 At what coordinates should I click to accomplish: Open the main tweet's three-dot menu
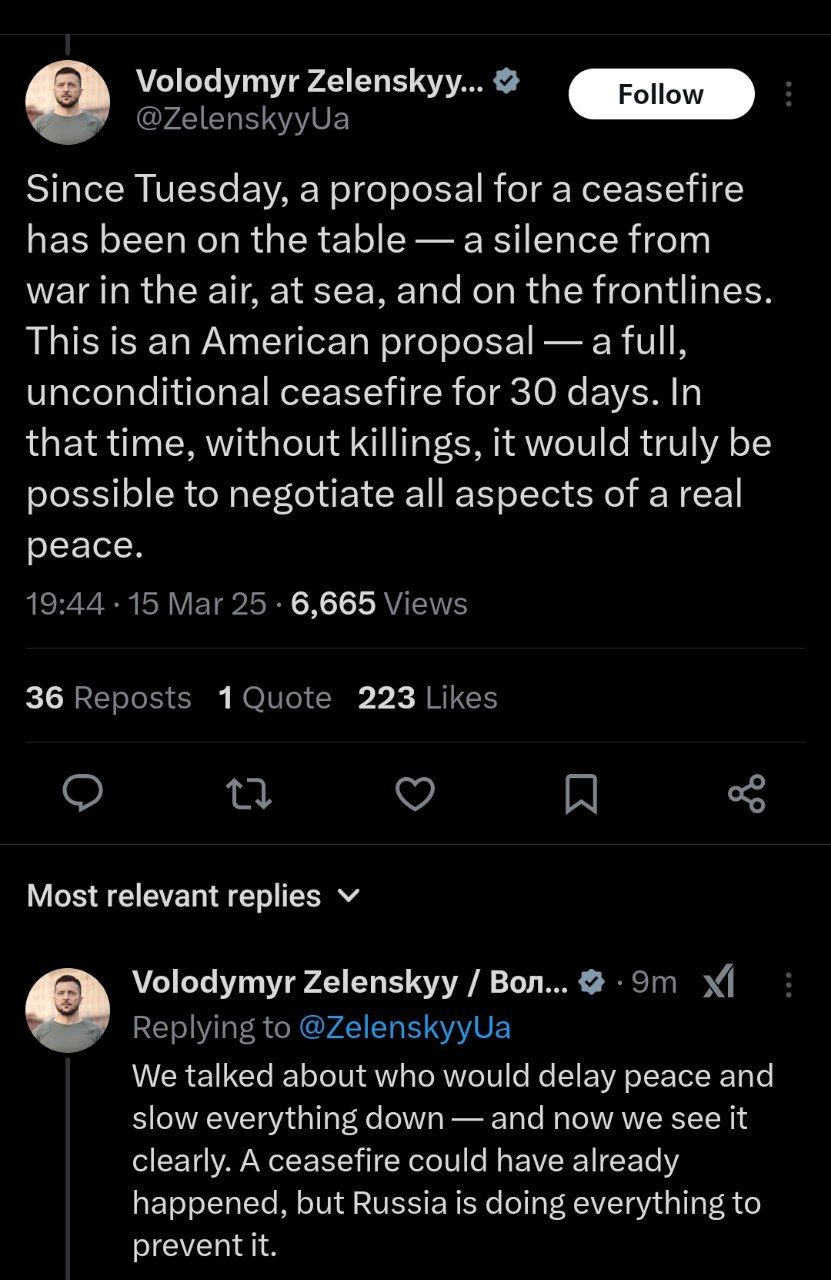789,95
